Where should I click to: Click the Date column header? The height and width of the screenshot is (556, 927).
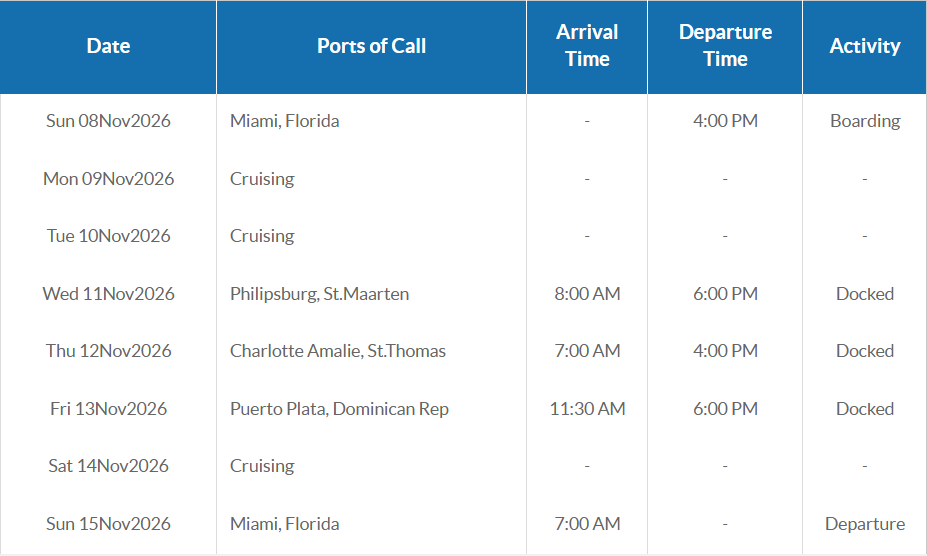pos(108,46)
